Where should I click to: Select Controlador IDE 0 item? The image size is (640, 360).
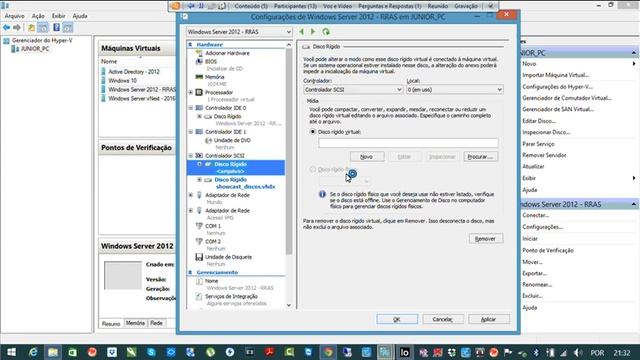click(226, 108)
